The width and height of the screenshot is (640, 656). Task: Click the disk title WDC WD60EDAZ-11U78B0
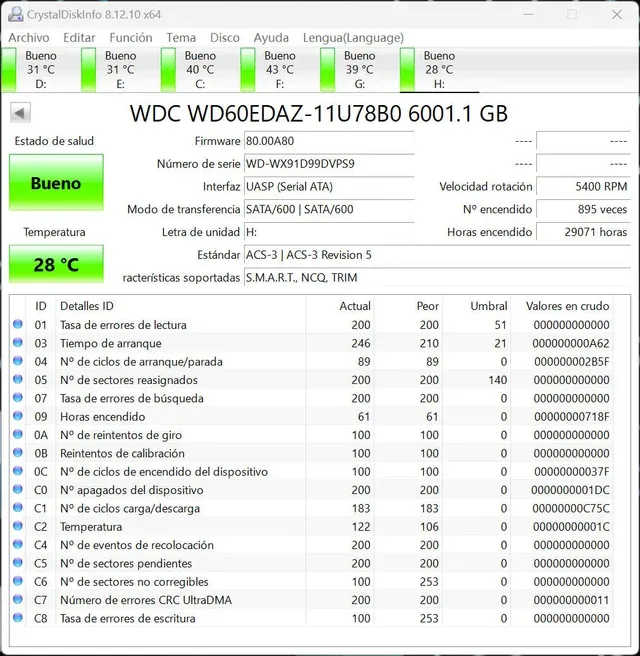tap(265, 113)
